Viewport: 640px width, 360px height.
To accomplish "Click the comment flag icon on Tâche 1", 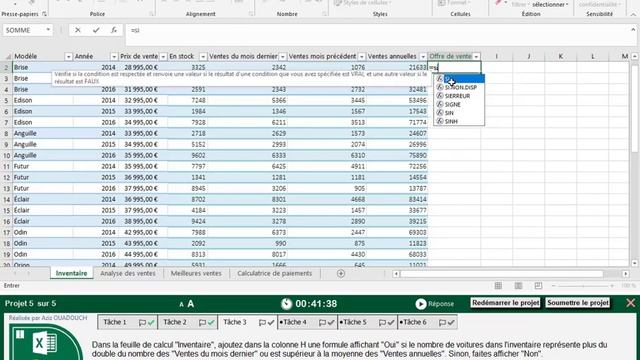I will tap(142, 322).
